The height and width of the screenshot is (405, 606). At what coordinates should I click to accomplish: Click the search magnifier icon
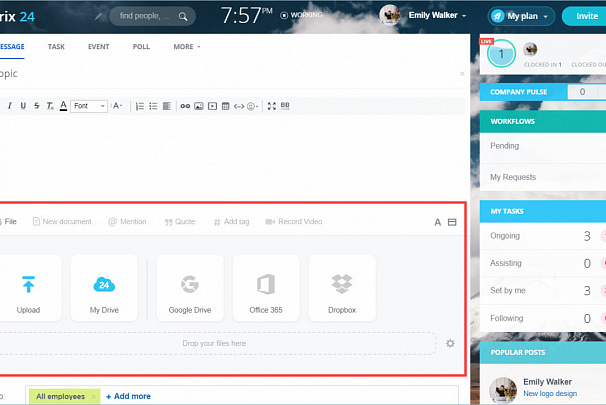(183, 16)
